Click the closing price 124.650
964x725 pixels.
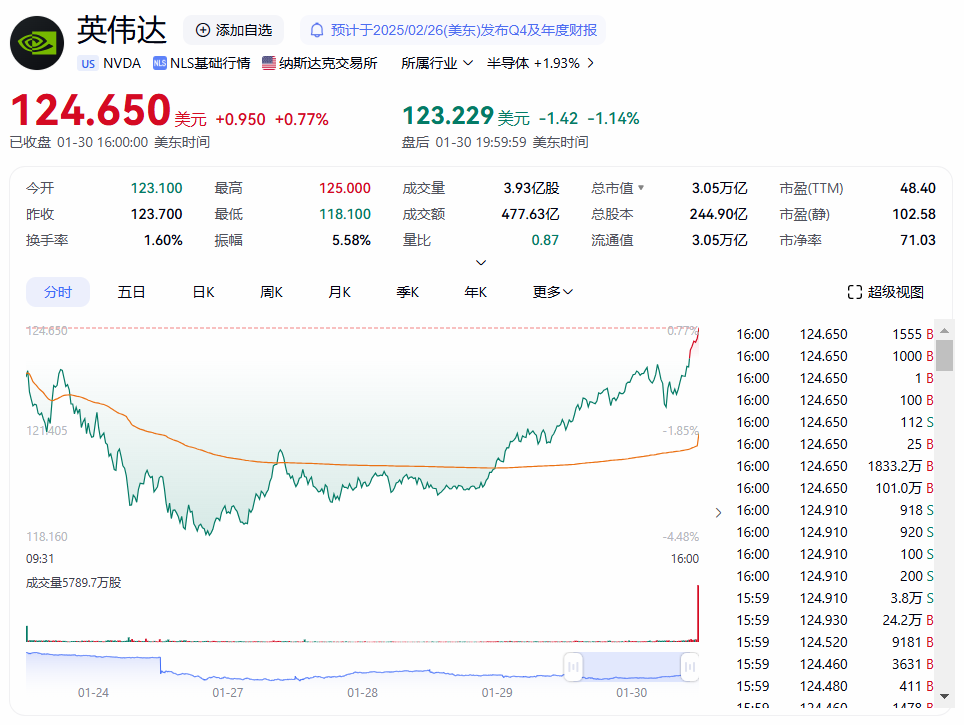pos(90,110)
